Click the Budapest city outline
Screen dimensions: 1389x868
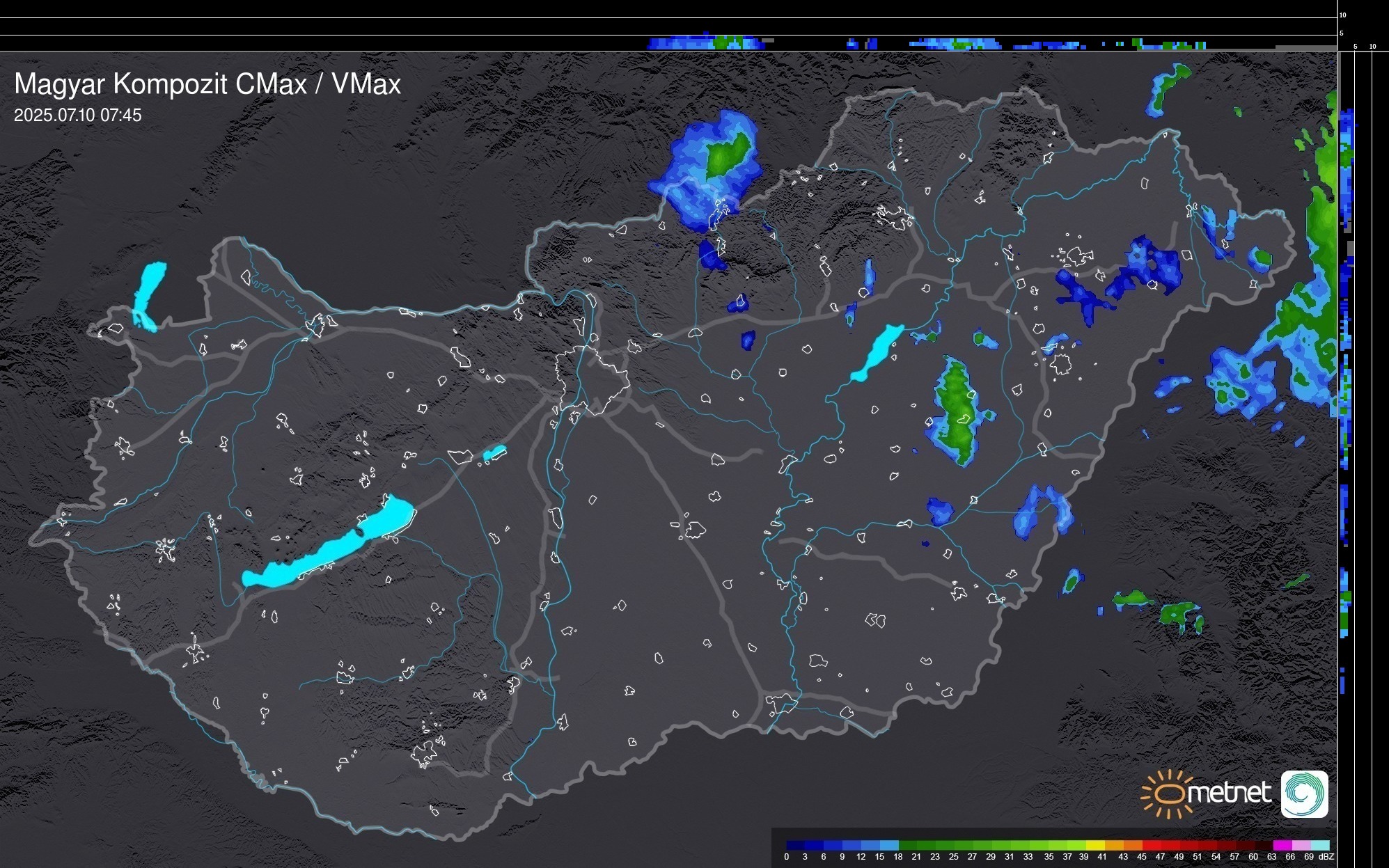coord(592,379)
